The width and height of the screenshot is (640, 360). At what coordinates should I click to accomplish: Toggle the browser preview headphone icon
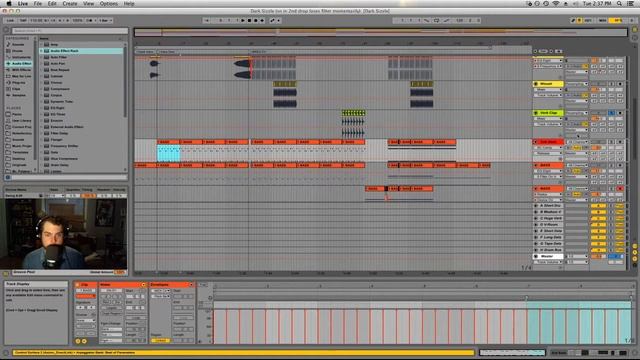pyautogui.click(x=8, y=178)
